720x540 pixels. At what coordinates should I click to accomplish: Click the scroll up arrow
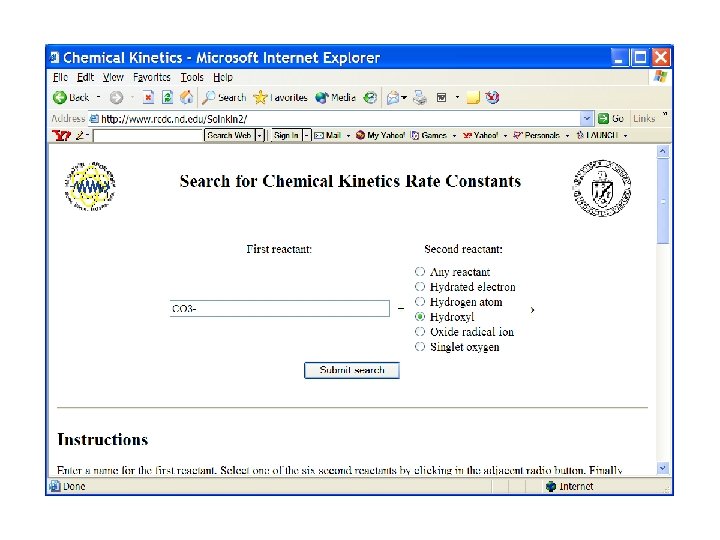point(663,152)
